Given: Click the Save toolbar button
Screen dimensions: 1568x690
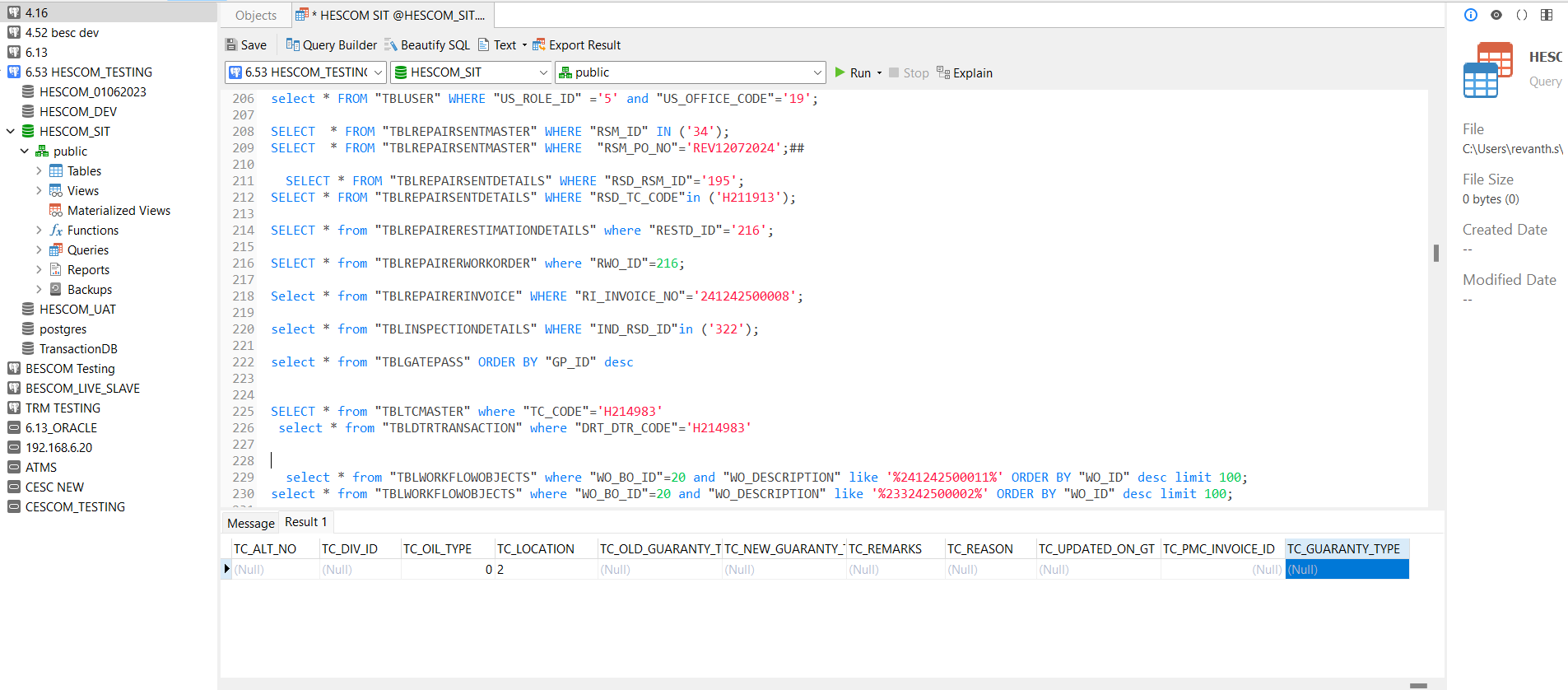Looking at the screenshot, I should pos(246,45).
